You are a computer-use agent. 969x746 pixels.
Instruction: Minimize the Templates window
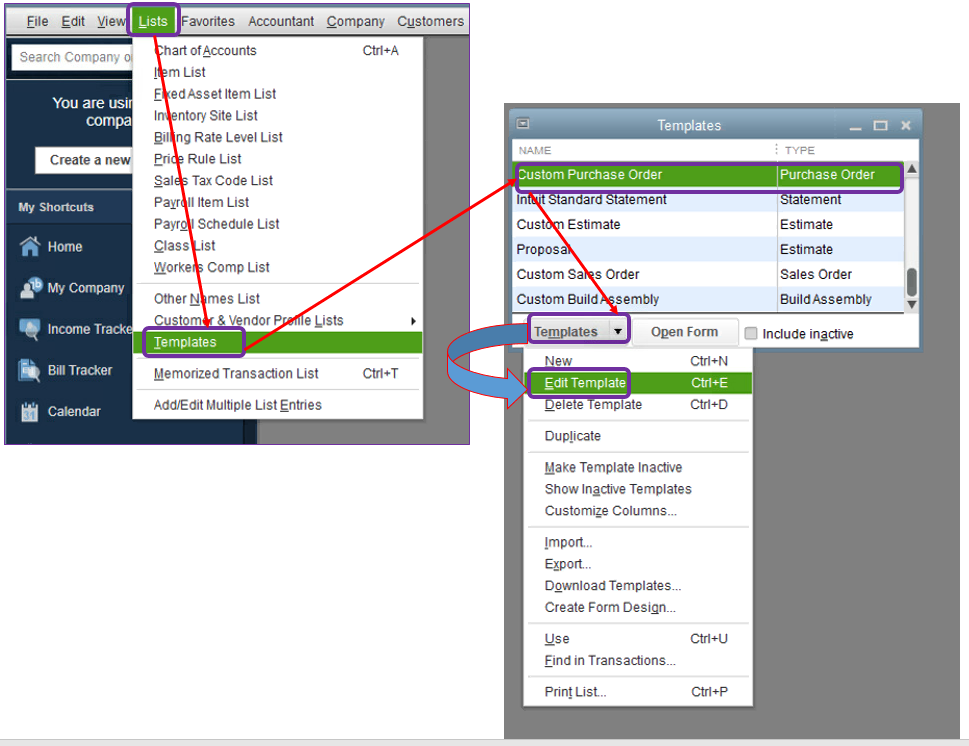coord(855,127)
